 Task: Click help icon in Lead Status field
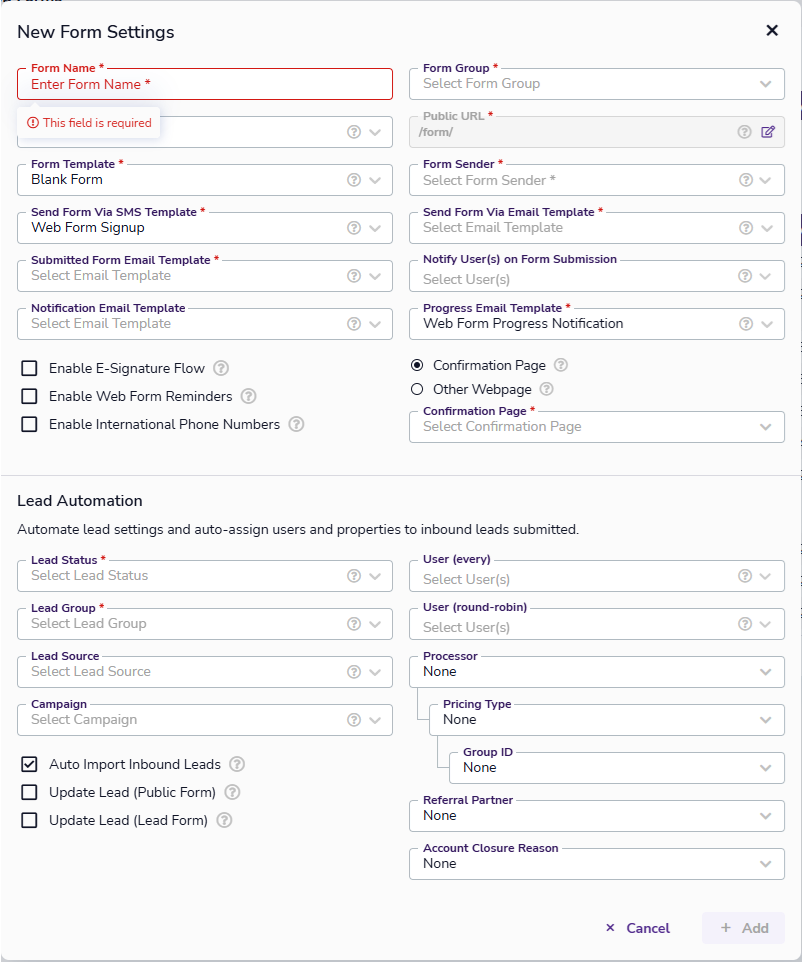[x=353, y=576]
